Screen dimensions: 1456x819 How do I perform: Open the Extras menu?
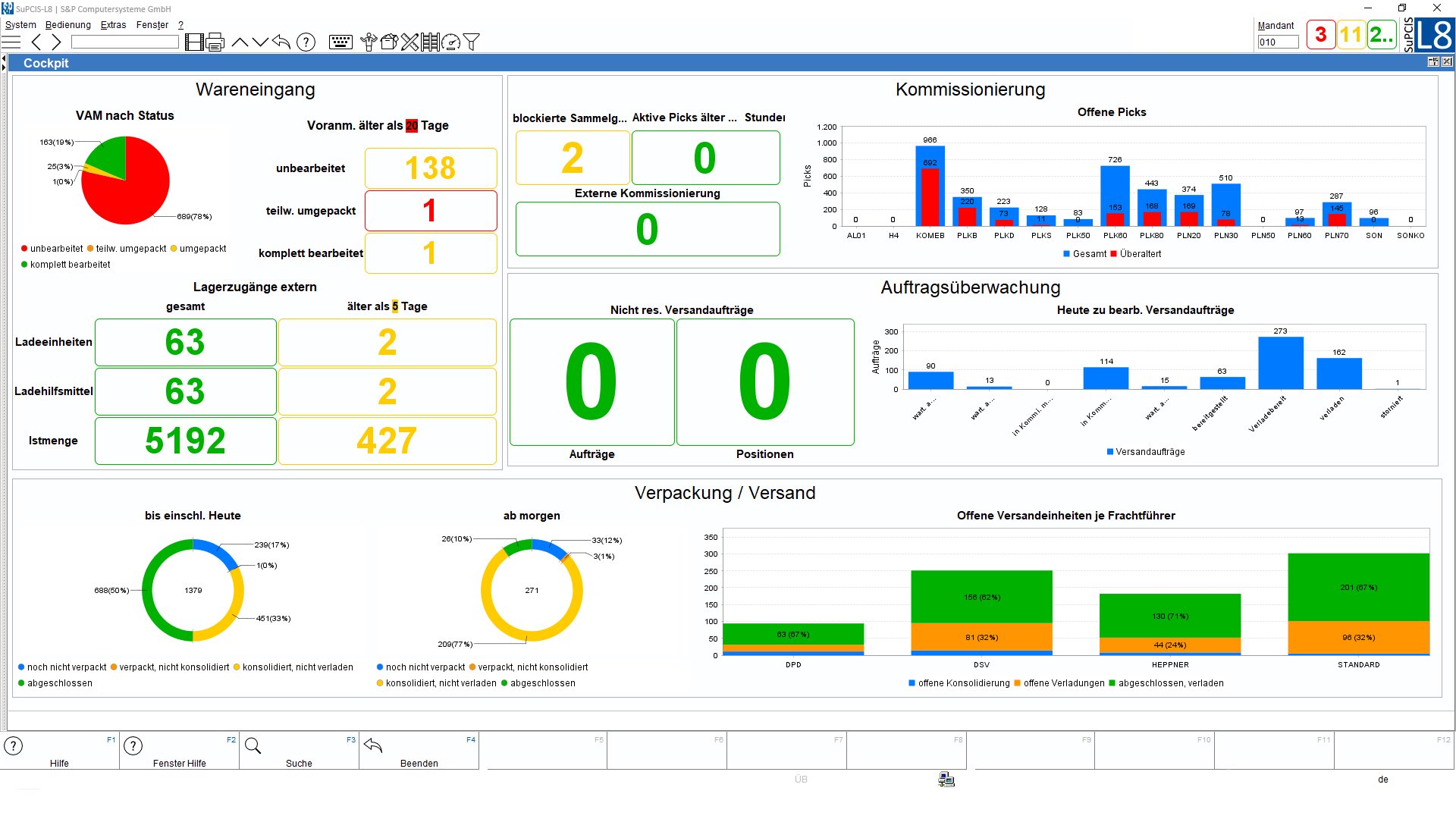point(114,25)
